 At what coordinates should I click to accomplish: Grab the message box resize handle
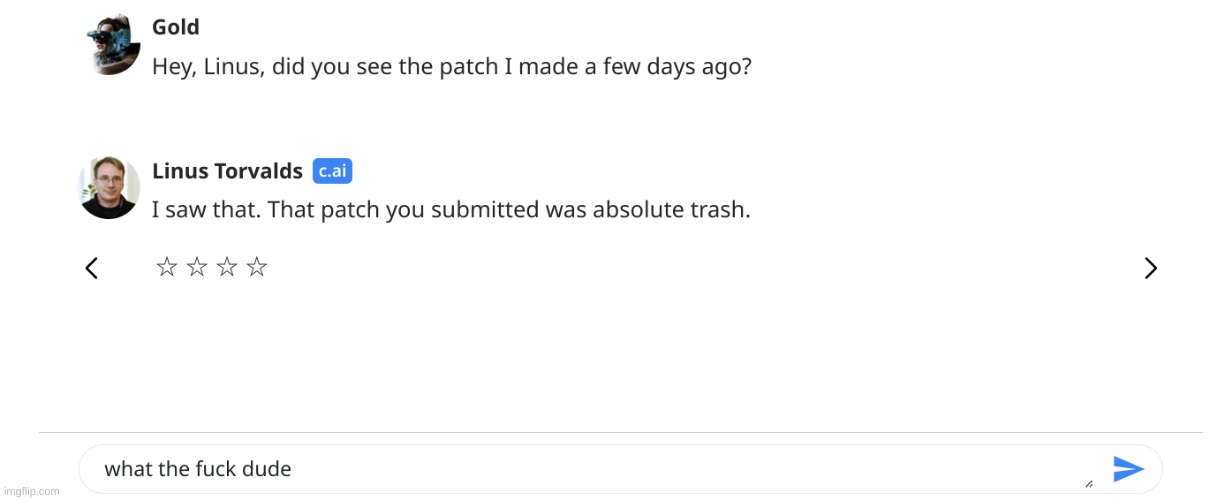pyautogui.click(x=1088, y=483)
